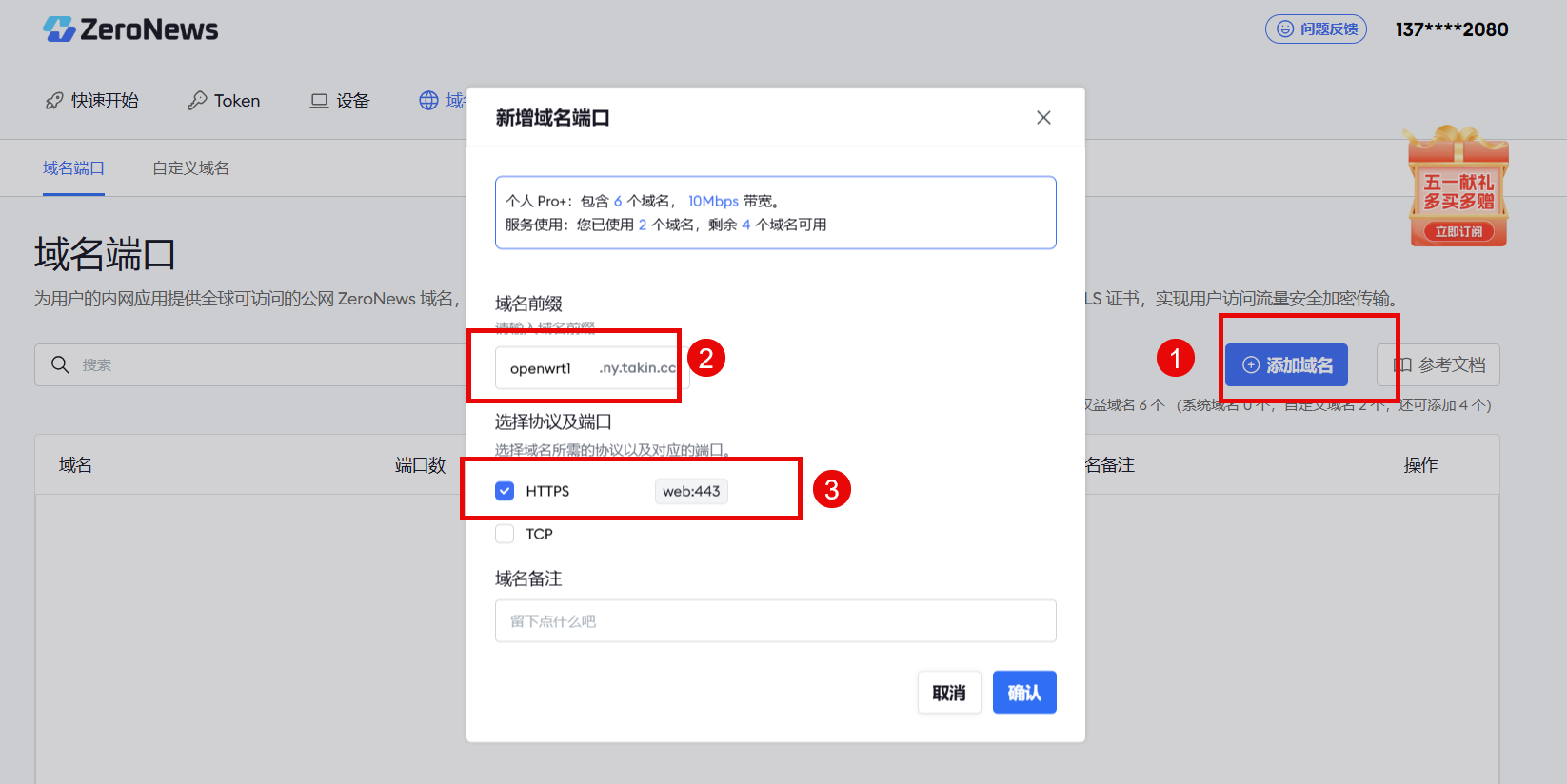Select the web:443 port tag
The image size is (1567, 784).
click(x=691, y=491)
